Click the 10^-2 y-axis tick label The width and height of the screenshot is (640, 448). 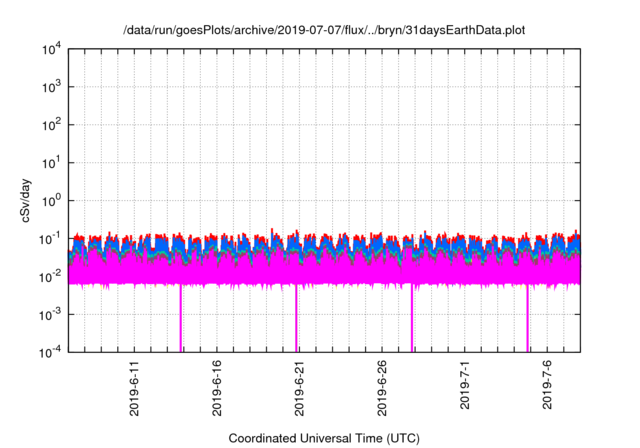(50, 277)
